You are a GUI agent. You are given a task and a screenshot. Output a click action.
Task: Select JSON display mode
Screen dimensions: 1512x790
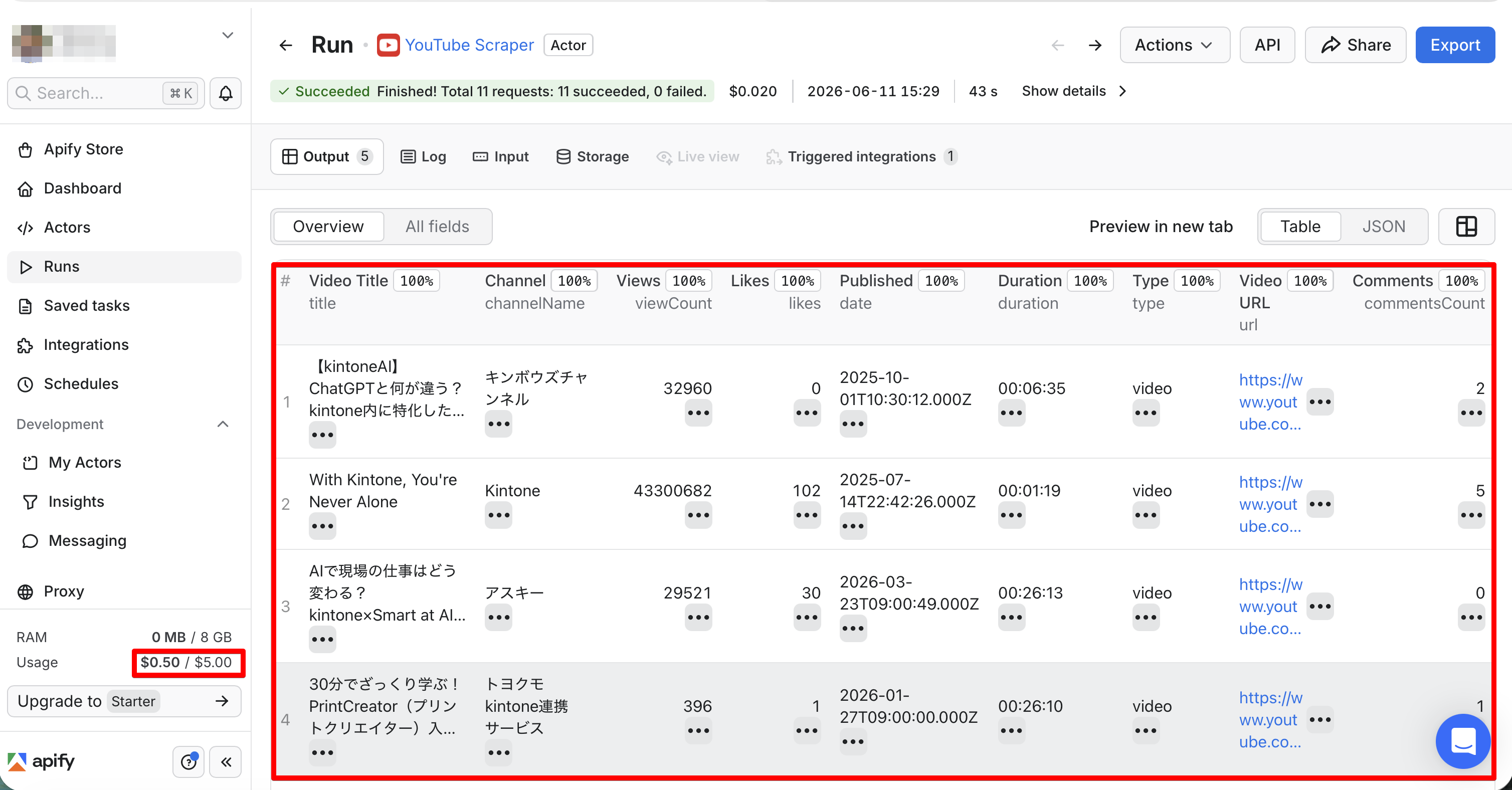click(1384, 227)
